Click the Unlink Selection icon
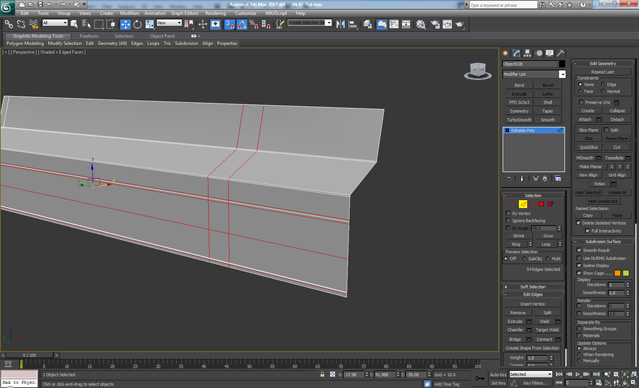 (21, 24)
